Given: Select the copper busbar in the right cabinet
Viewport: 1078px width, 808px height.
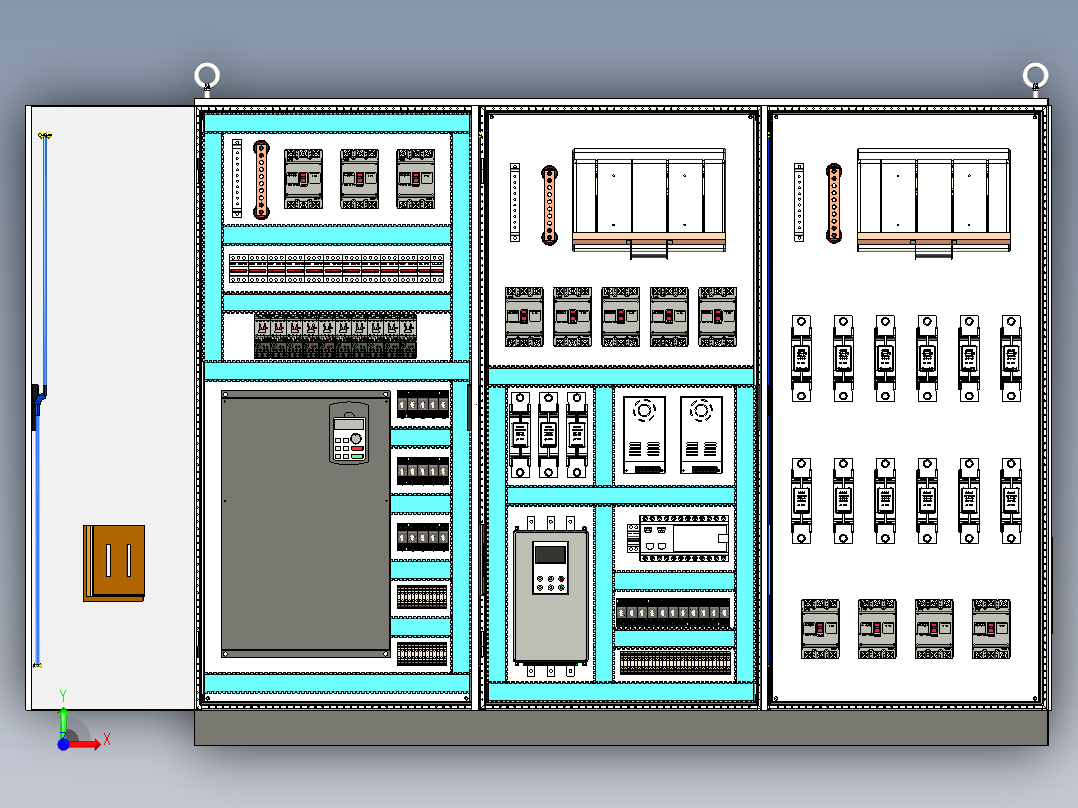Looking at the screenshot, I should pos(834,203).
